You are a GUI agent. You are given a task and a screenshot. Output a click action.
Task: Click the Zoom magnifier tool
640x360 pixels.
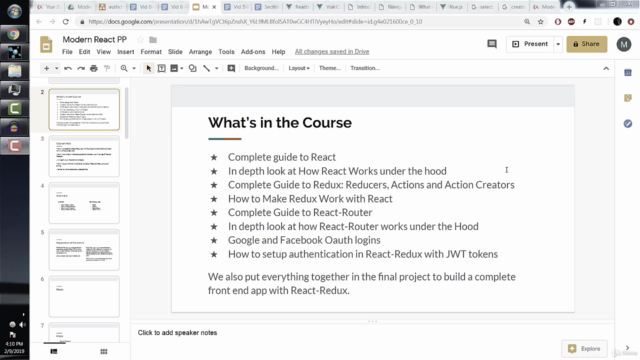pos(124,68)
